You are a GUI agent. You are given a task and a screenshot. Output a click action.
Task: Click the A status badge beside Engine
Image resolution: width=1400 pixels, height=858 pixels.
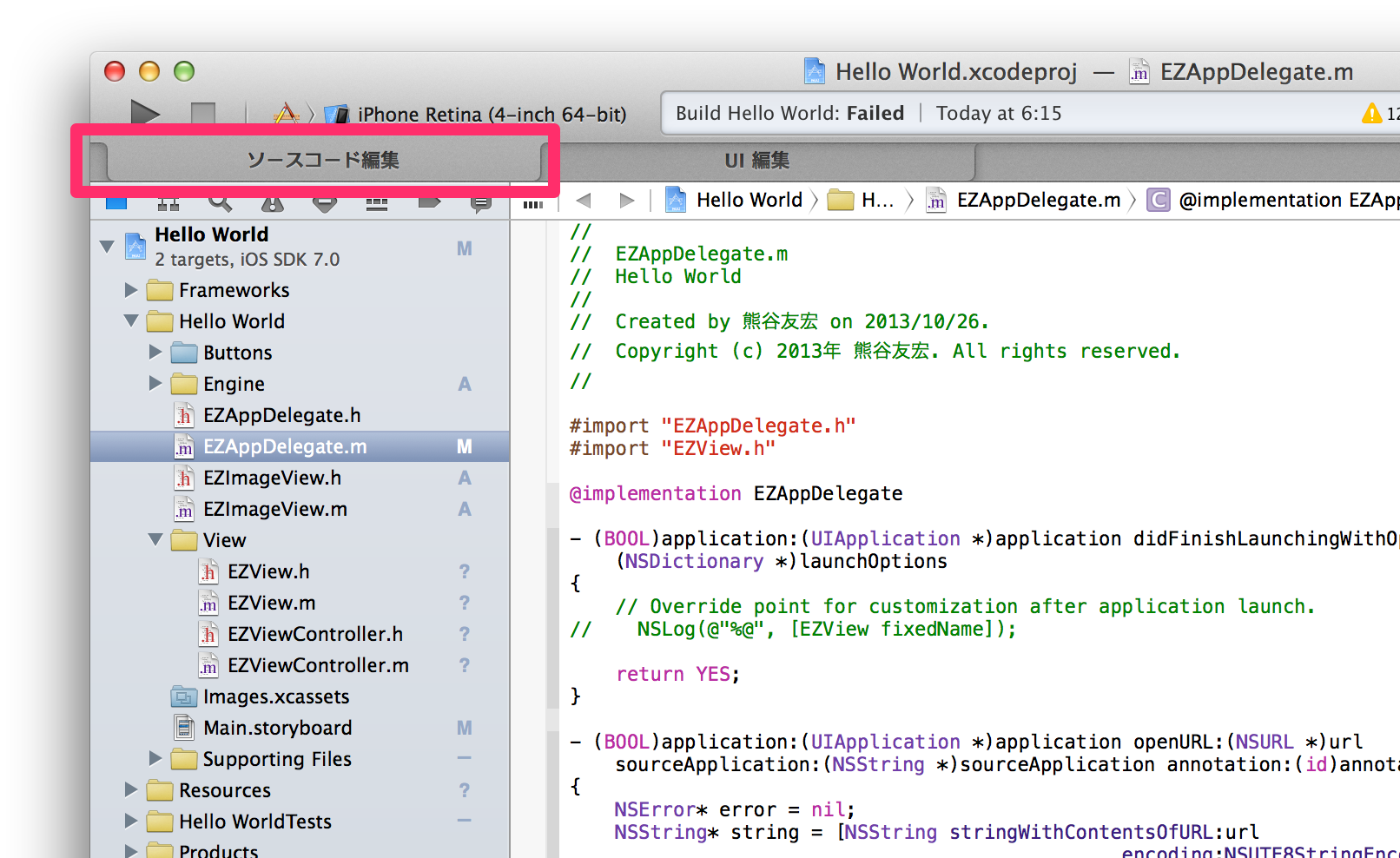pyautogui.click(x=465, y=384)
